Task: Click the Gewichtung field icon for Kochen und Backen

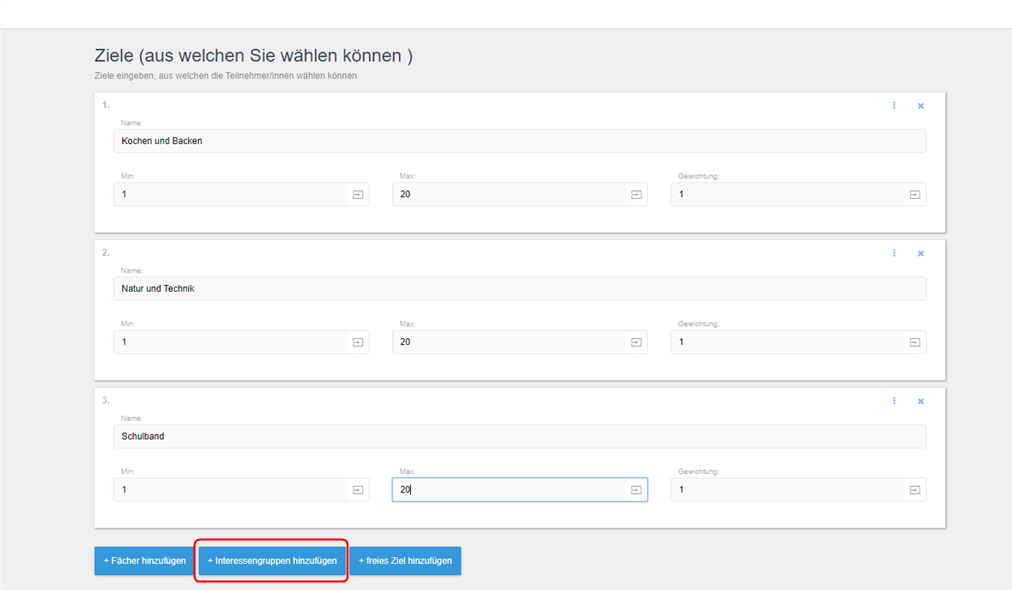Action: [915, 194]
